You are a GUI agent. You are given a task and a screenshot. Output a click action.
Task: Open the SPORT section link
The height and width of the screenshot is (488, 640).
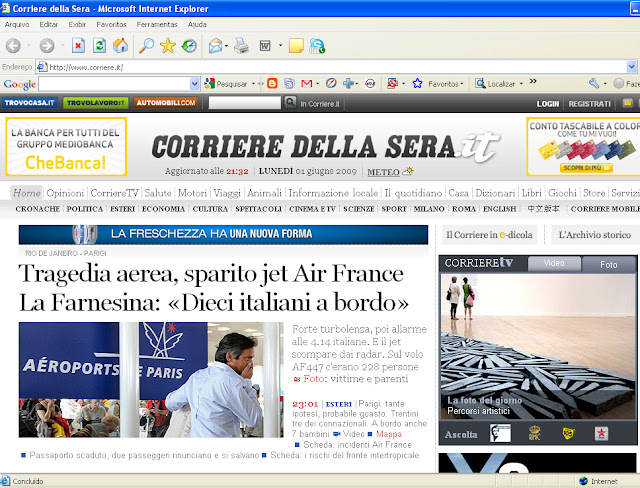(x=394, y=209)
